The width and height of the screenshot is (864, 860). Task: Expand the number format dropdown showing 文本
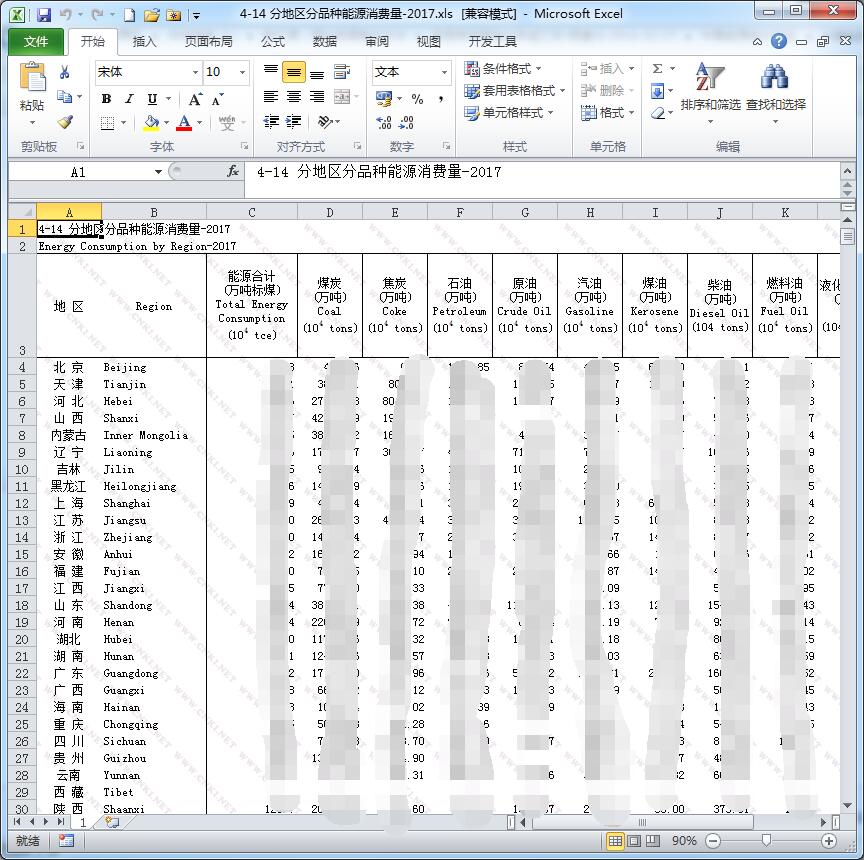point(444,72)
